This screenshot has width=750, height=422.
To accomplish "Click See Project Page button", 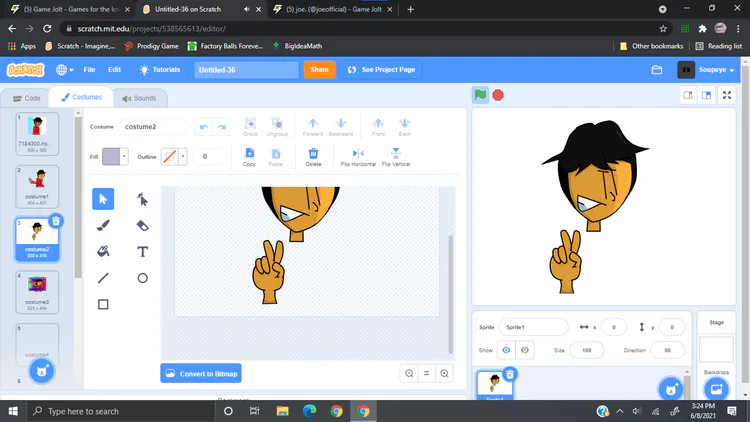I will [381, 70].
